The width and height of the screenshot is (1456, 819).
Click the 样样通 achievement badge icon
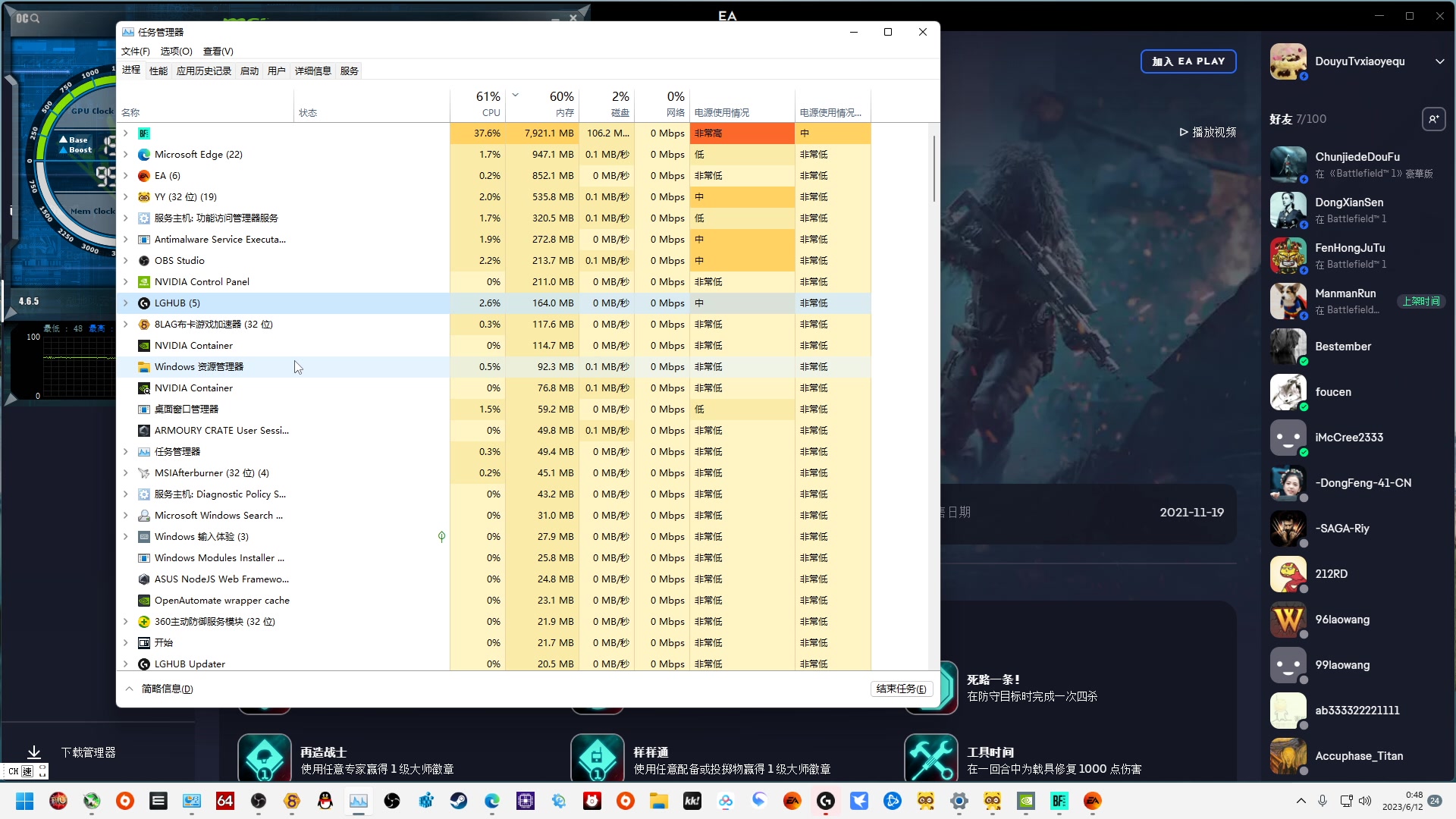click(598, 758)
